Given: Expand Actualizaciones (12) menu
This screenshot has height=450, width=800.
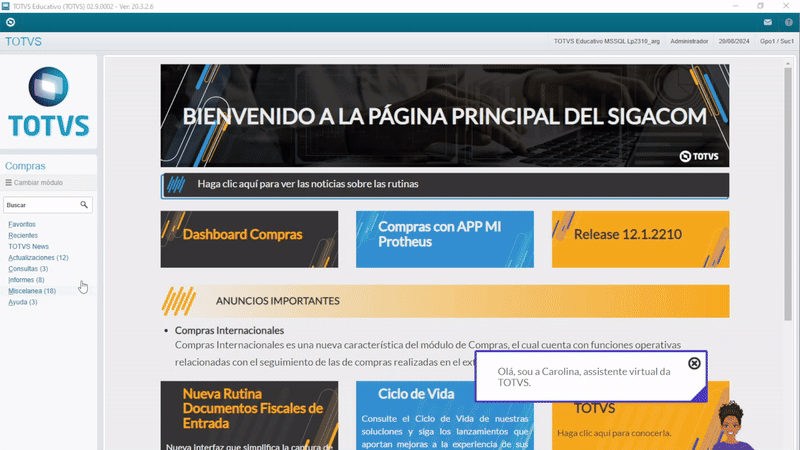Looking at the screenshot, I should tap(38, 258).
